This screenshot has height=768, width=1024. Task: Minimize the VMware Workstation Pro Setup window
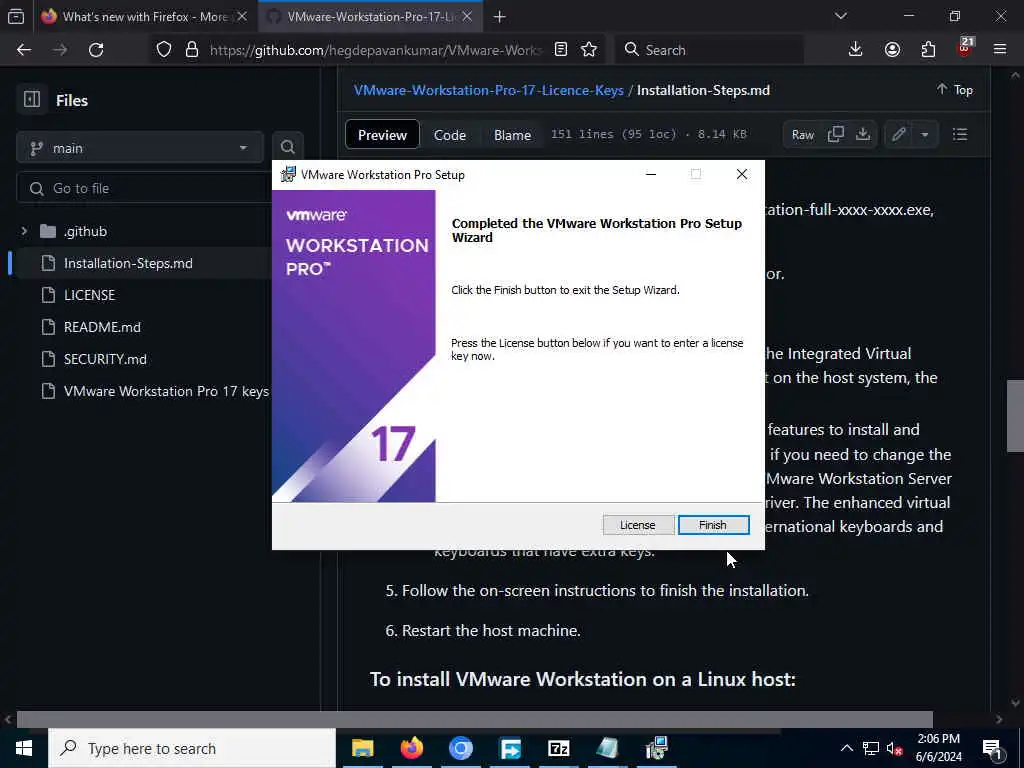(650, 174)
